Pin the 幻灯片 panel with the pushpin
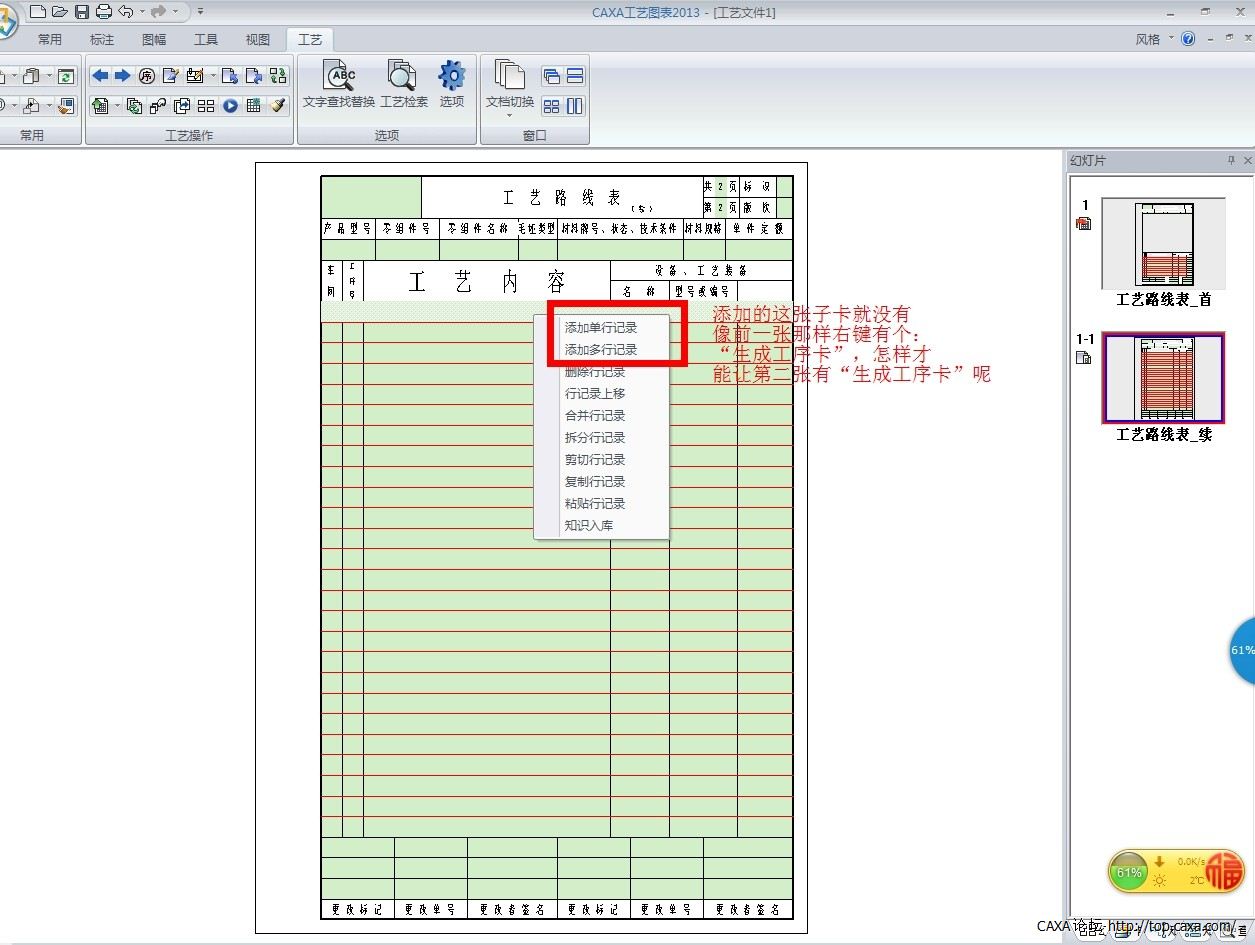 coord(1232,161)
